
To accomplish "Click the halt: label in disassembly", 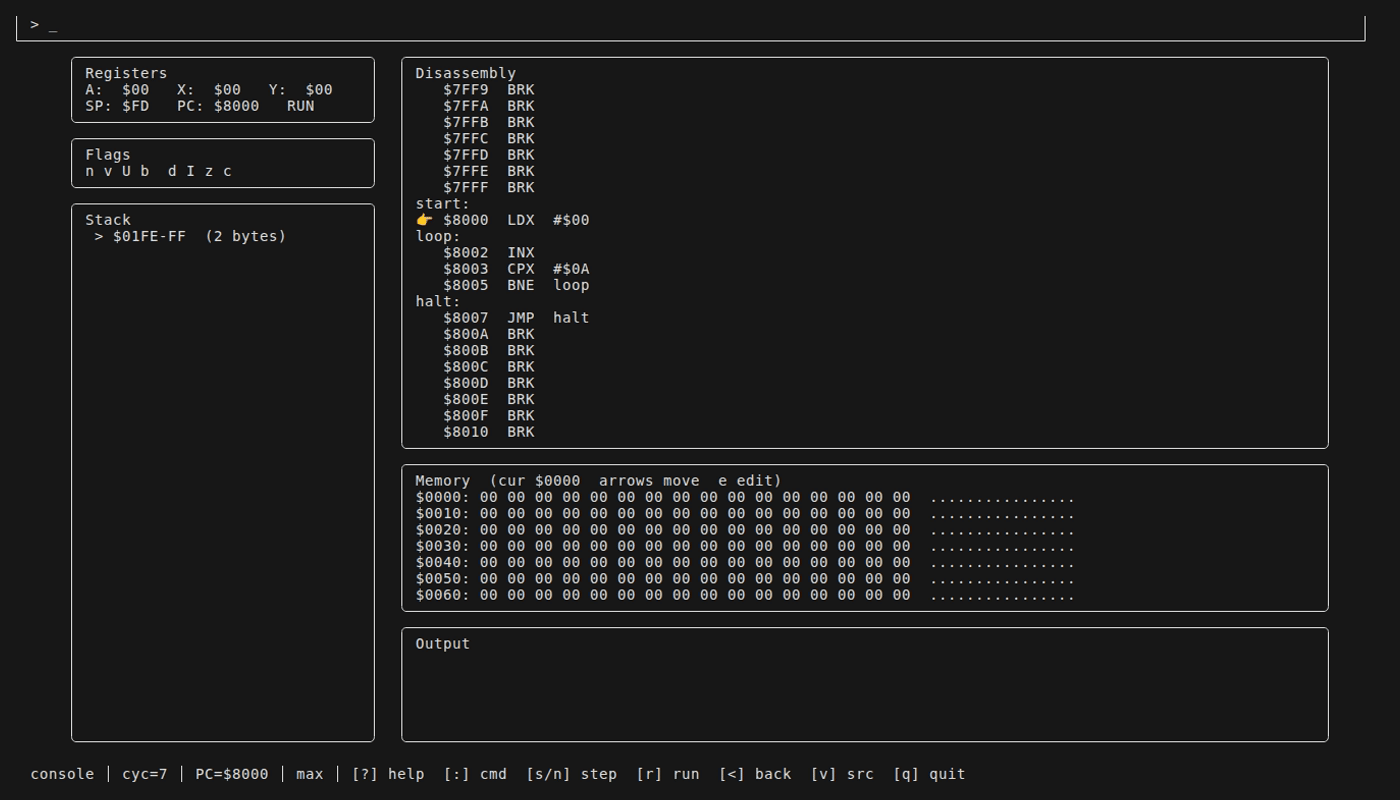I will 438,301.
